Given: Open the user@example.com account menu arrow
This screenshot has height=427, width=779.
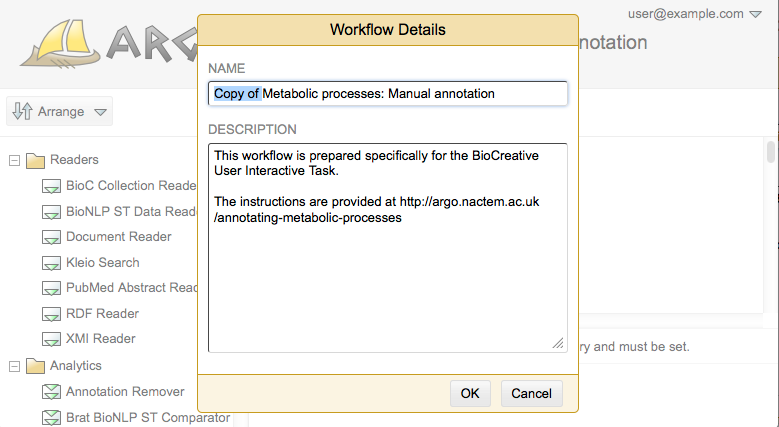Looking at the screenshot, I should (755, 14).
